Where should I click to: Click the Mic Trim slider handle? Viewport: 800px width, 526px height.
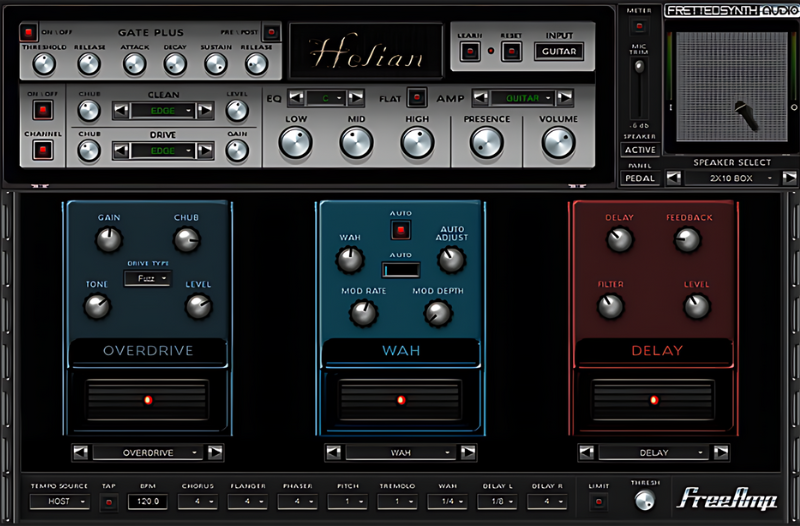pyautogui.click(x=639, y=67)
